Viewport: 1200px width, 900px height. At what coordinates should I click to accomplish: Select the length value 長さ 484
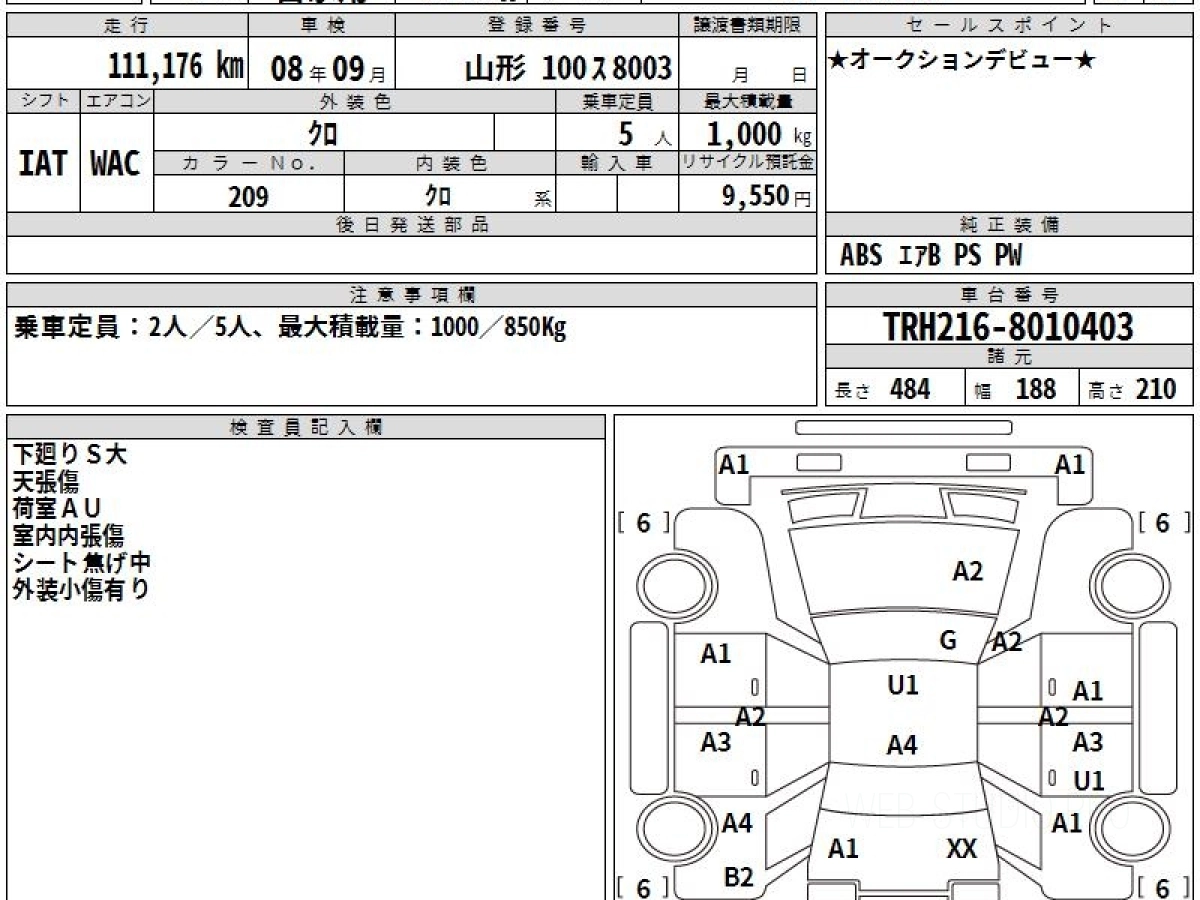click(883, 390)
